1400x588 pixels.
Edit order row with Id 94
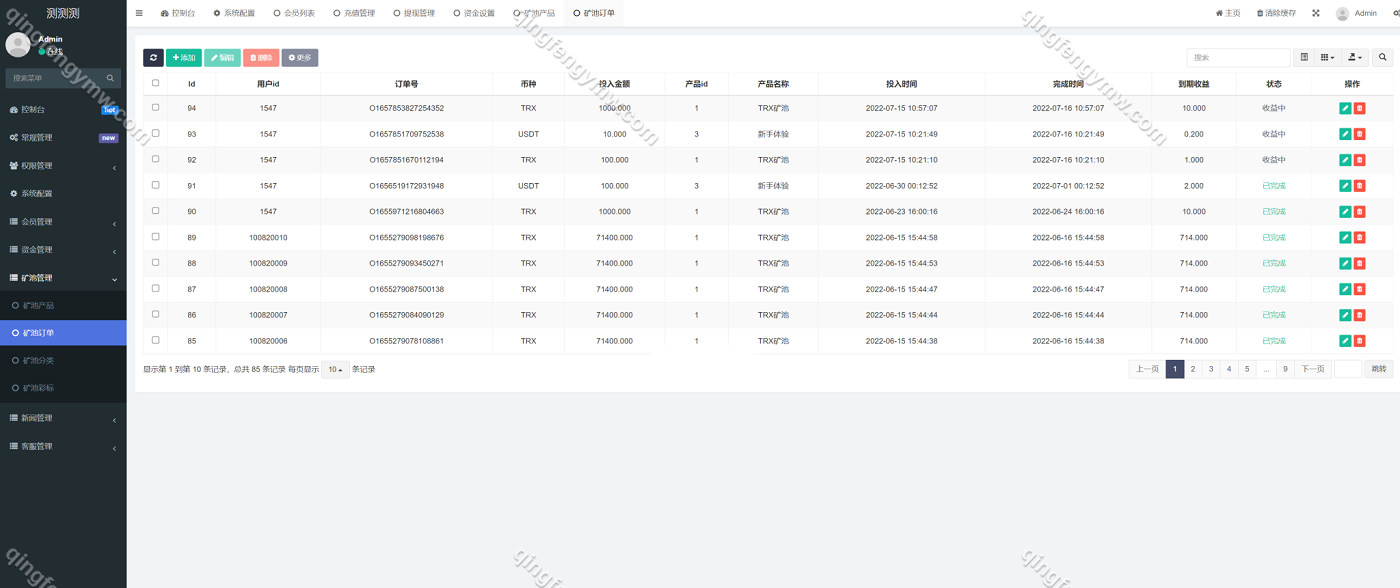point(1345,108)
